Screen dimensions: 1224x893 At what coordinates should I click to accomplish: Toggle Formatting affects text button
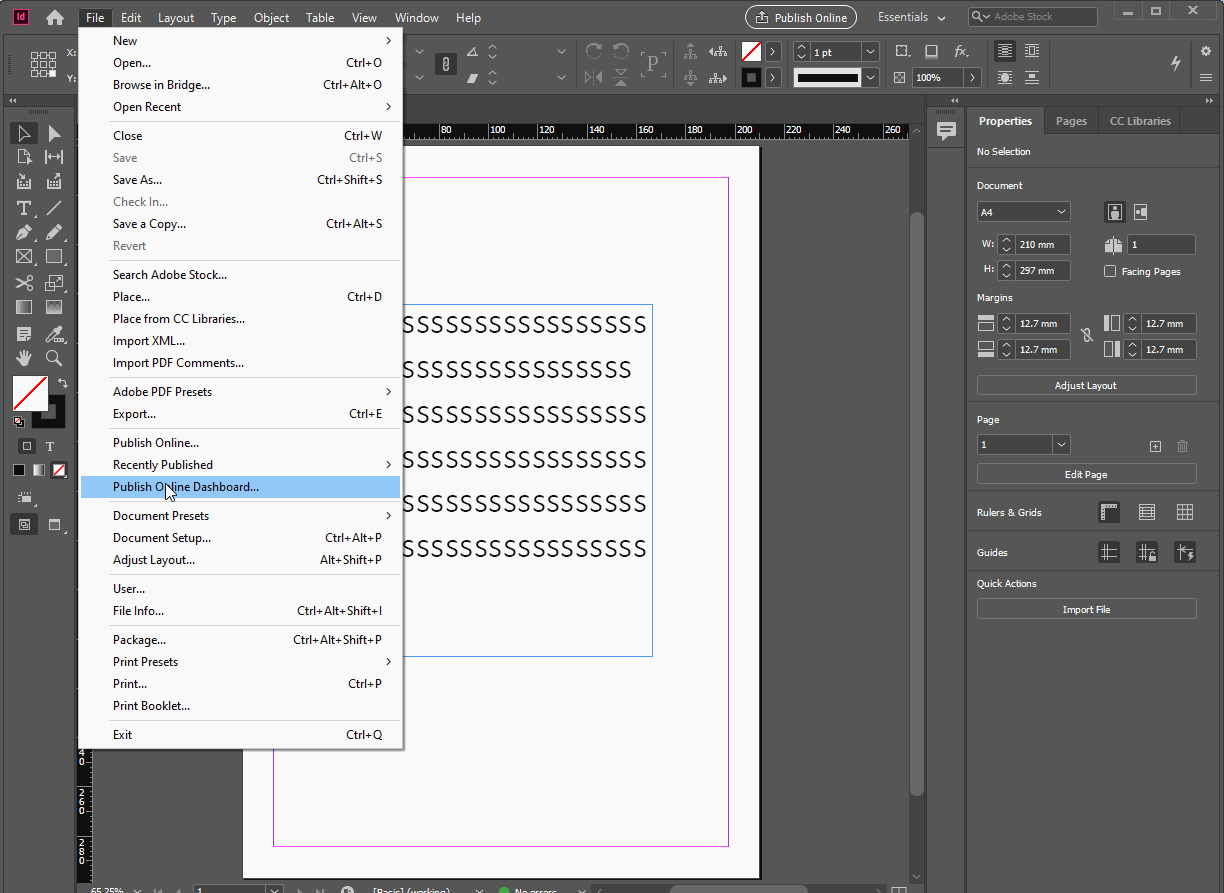click(50, 446)
